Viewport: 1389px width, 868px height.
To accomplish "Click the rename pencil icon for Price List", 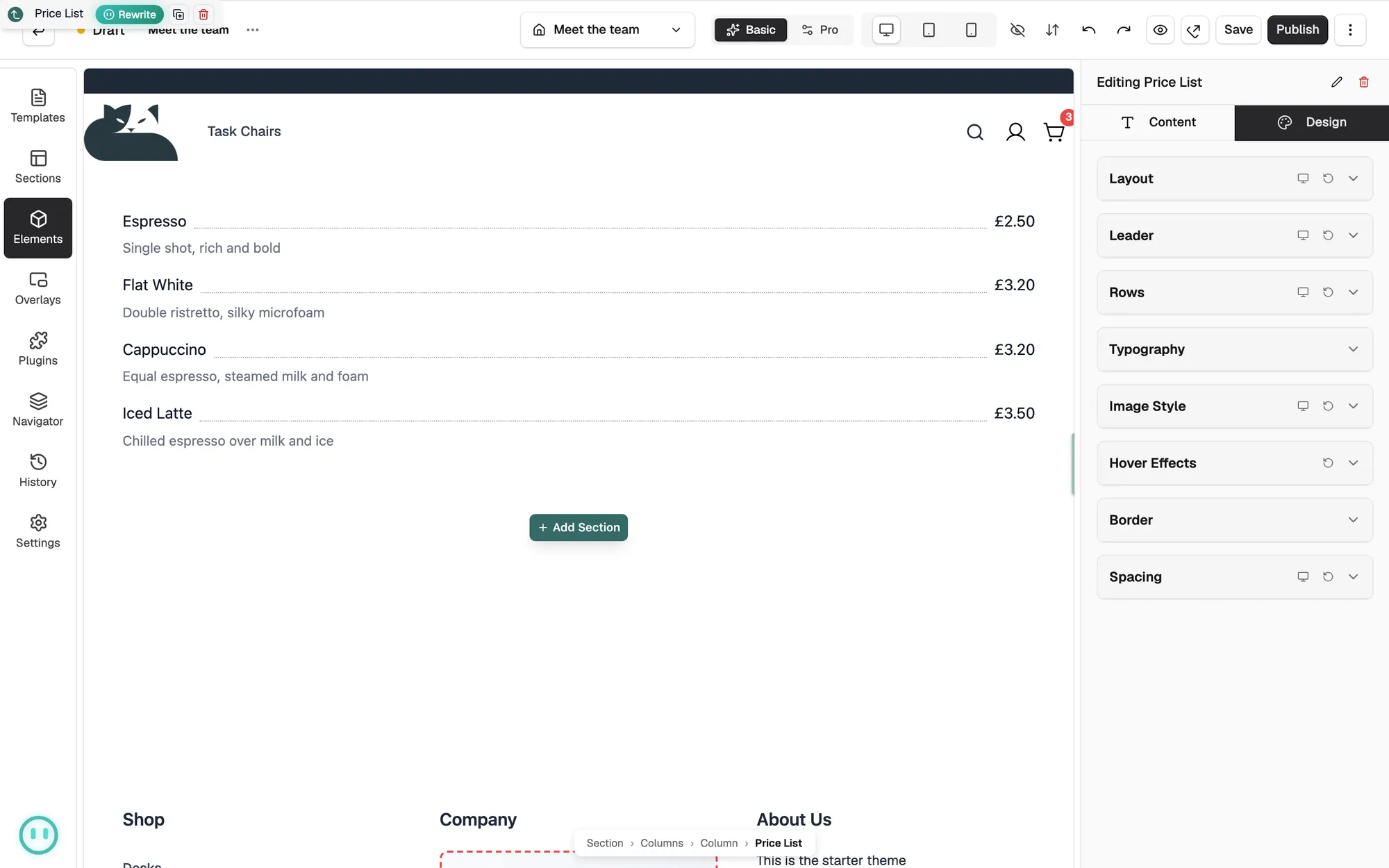I will pyautogui.click(x=1337, y=82).
